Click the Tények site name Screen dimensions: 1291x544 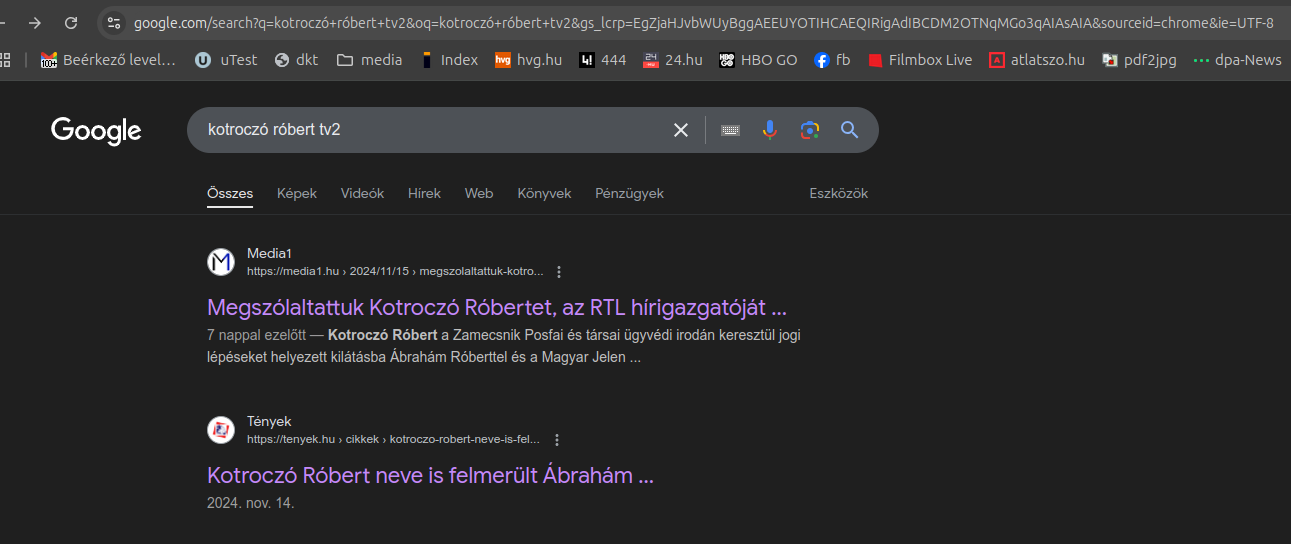point(269,422)
